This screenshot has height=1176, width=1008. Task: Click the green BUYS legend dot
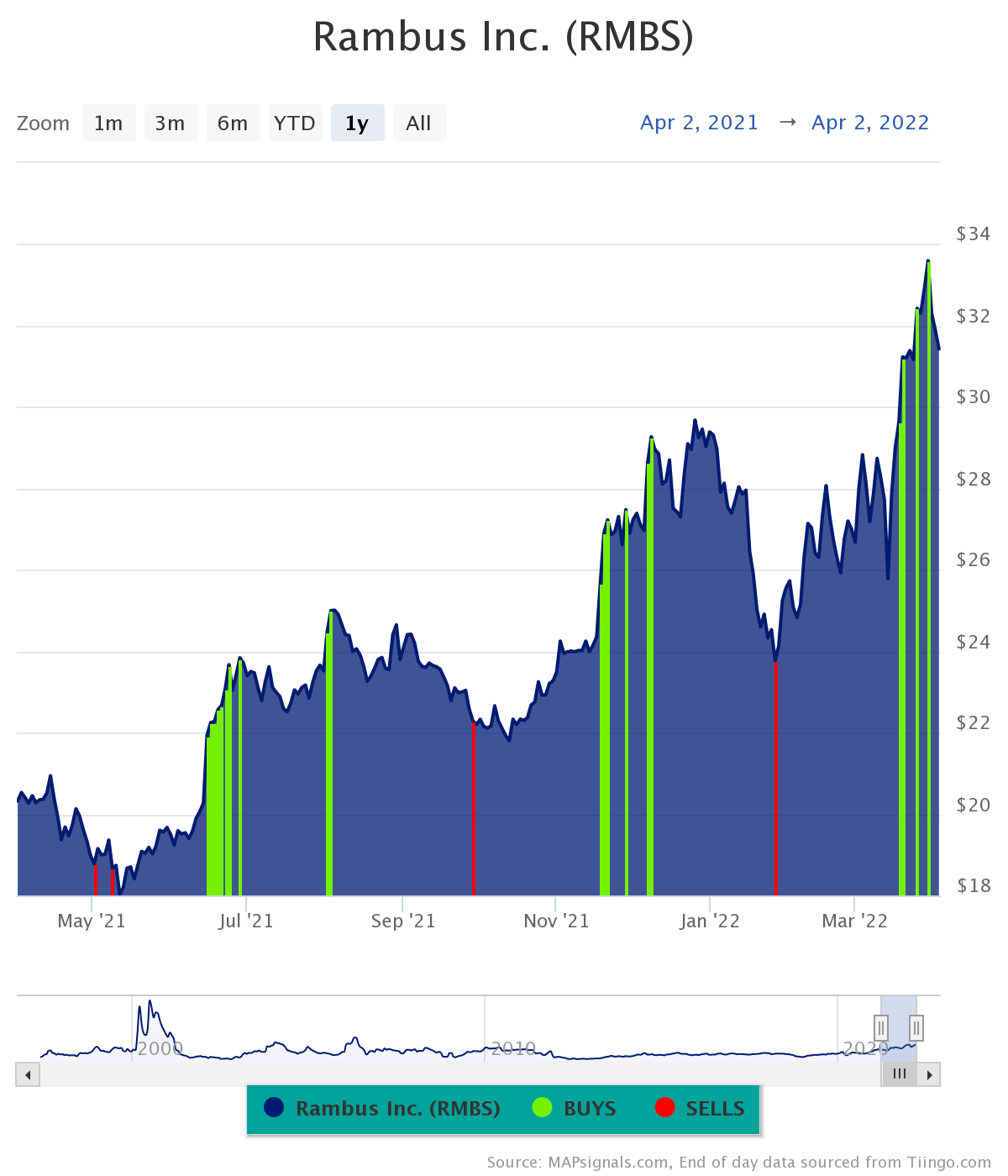click(543, 1108)
